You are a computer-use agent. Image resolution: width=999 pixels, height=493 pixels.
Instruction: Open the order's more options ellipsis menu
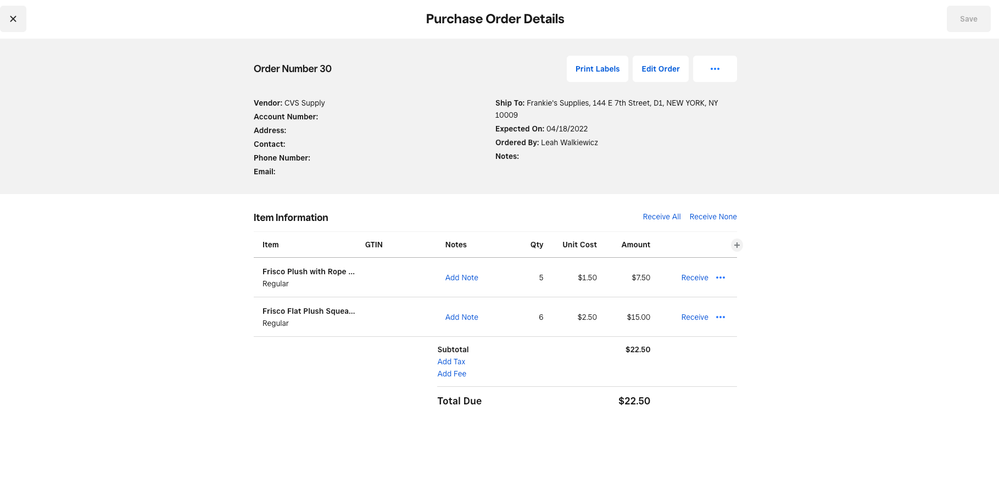pos(714,69)
